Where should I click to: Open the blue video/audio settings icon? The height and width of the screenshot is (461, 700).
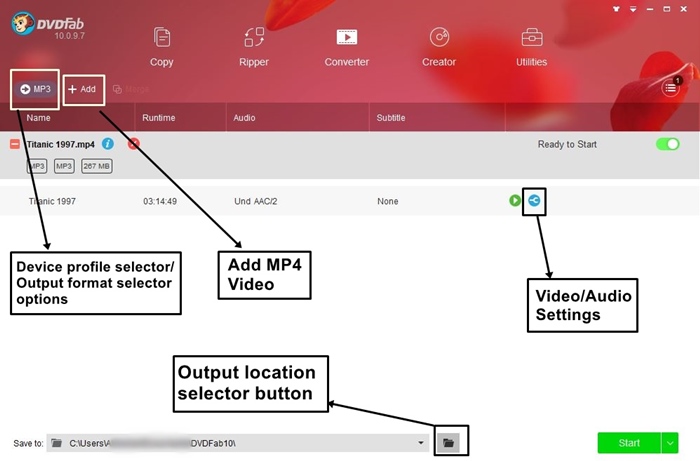point(534,200)
